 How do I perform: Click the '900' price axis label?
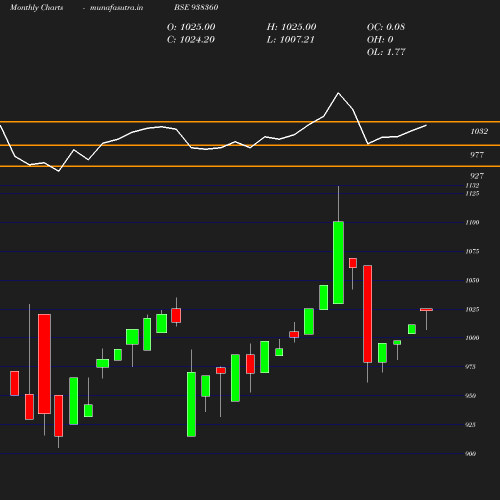pos(470,454)
